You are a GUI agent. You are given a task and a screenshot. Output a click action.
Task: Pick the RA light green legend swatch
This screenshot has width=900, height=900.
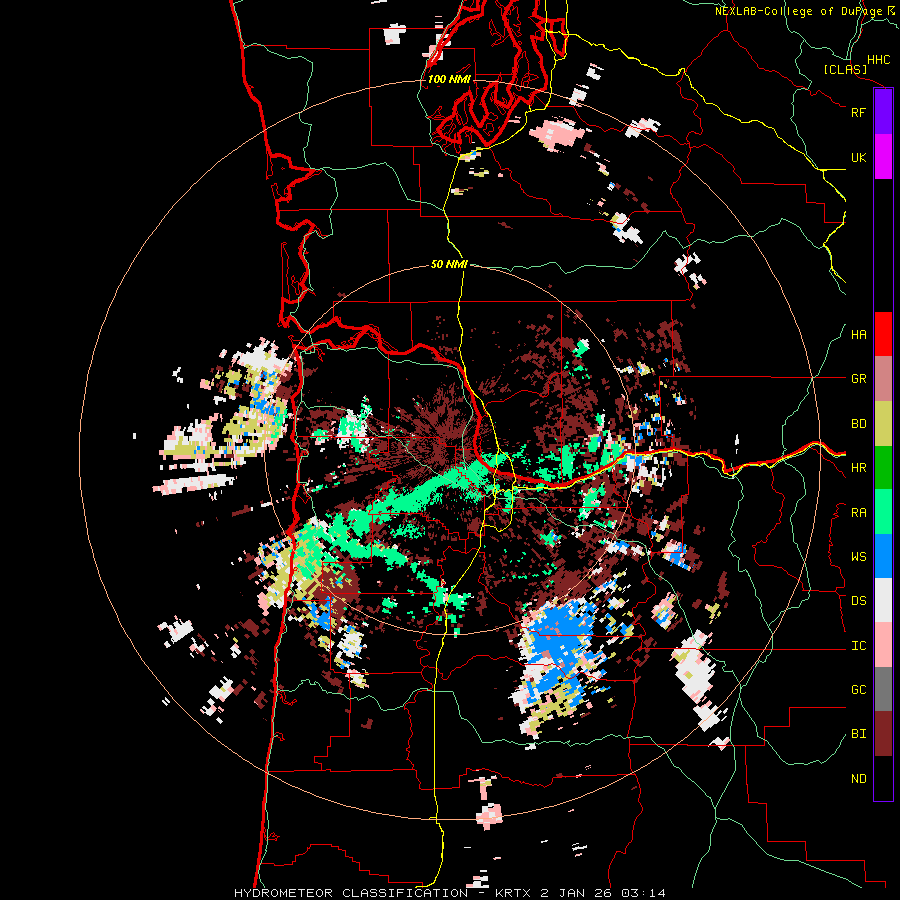(x=883, y=512)
